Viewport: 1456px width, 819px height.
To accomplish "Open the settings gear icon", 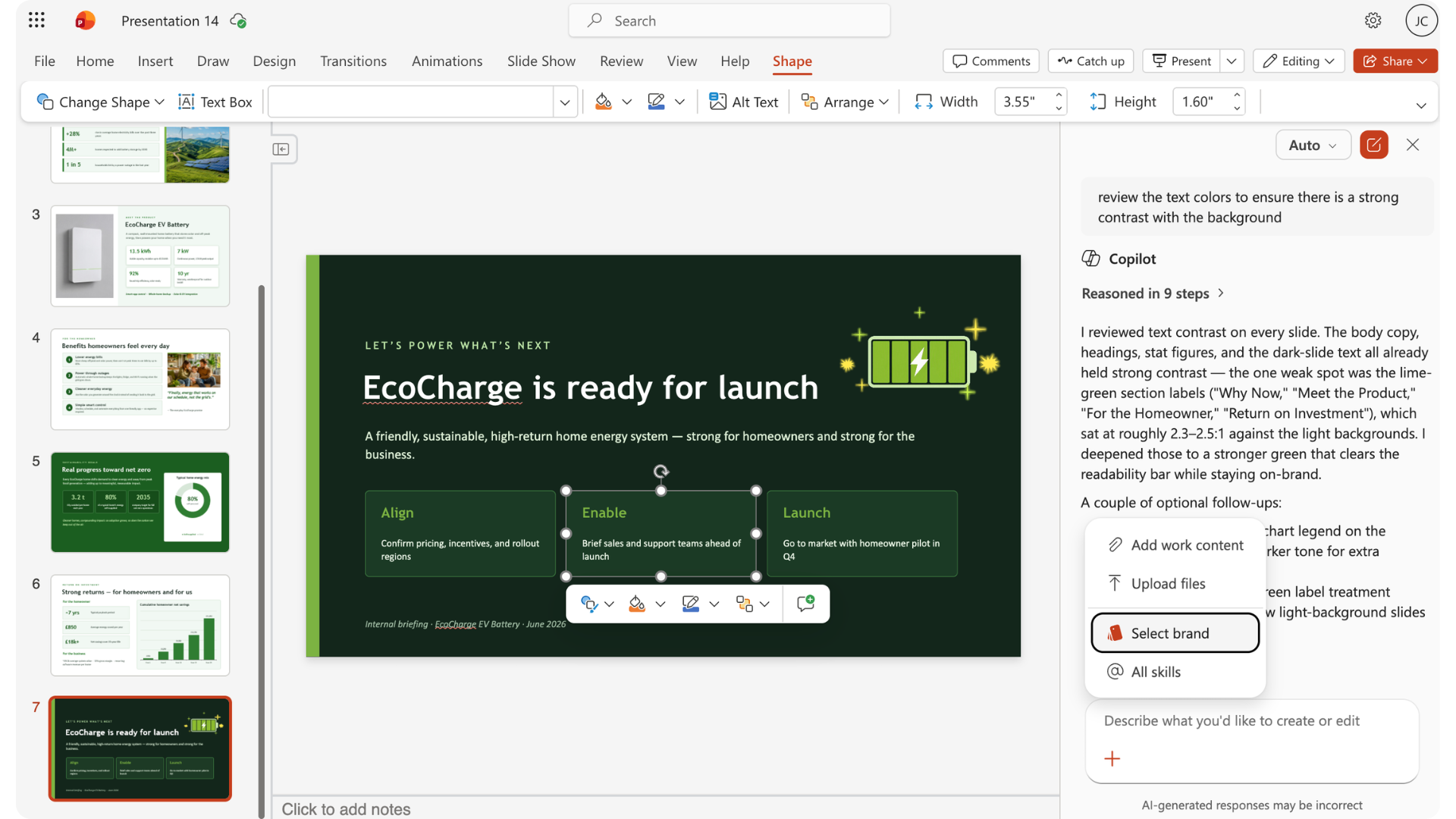I will [1373, 20].
